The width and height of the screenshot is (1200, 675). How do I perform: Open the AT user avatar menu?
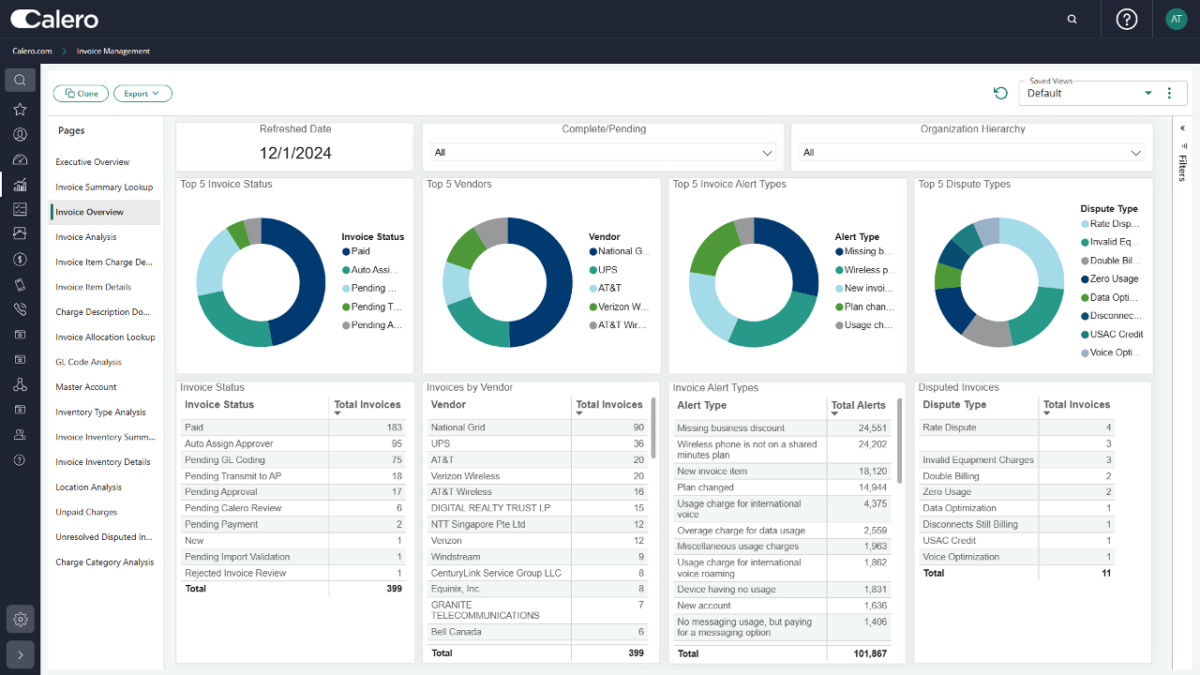1176,19
